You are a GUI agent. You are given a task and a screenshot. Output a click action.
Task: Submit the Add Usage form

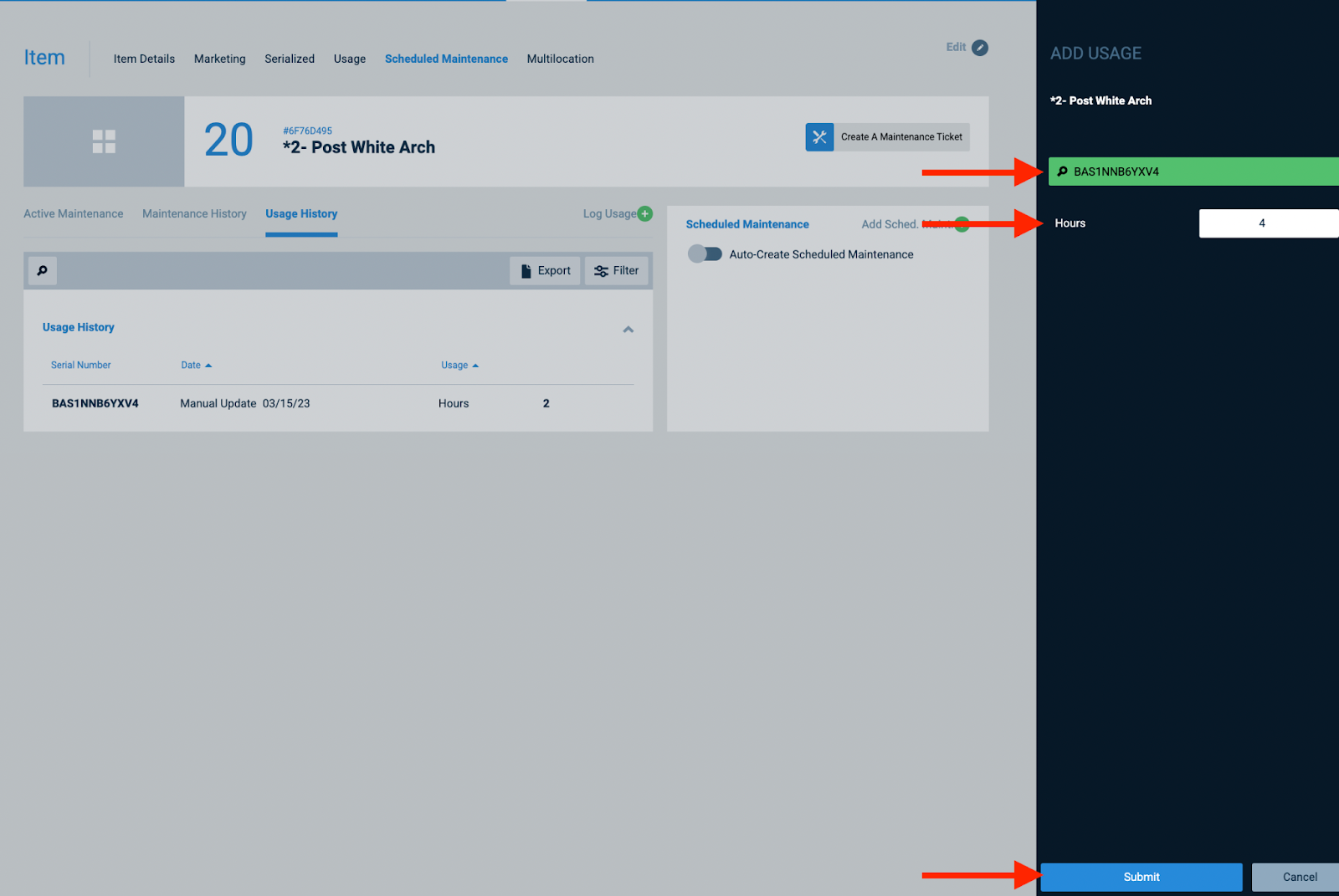(1141, 877)
